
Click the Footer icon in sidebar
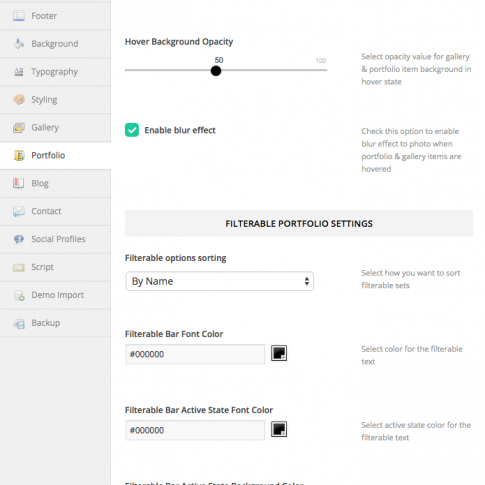(19, 16)
